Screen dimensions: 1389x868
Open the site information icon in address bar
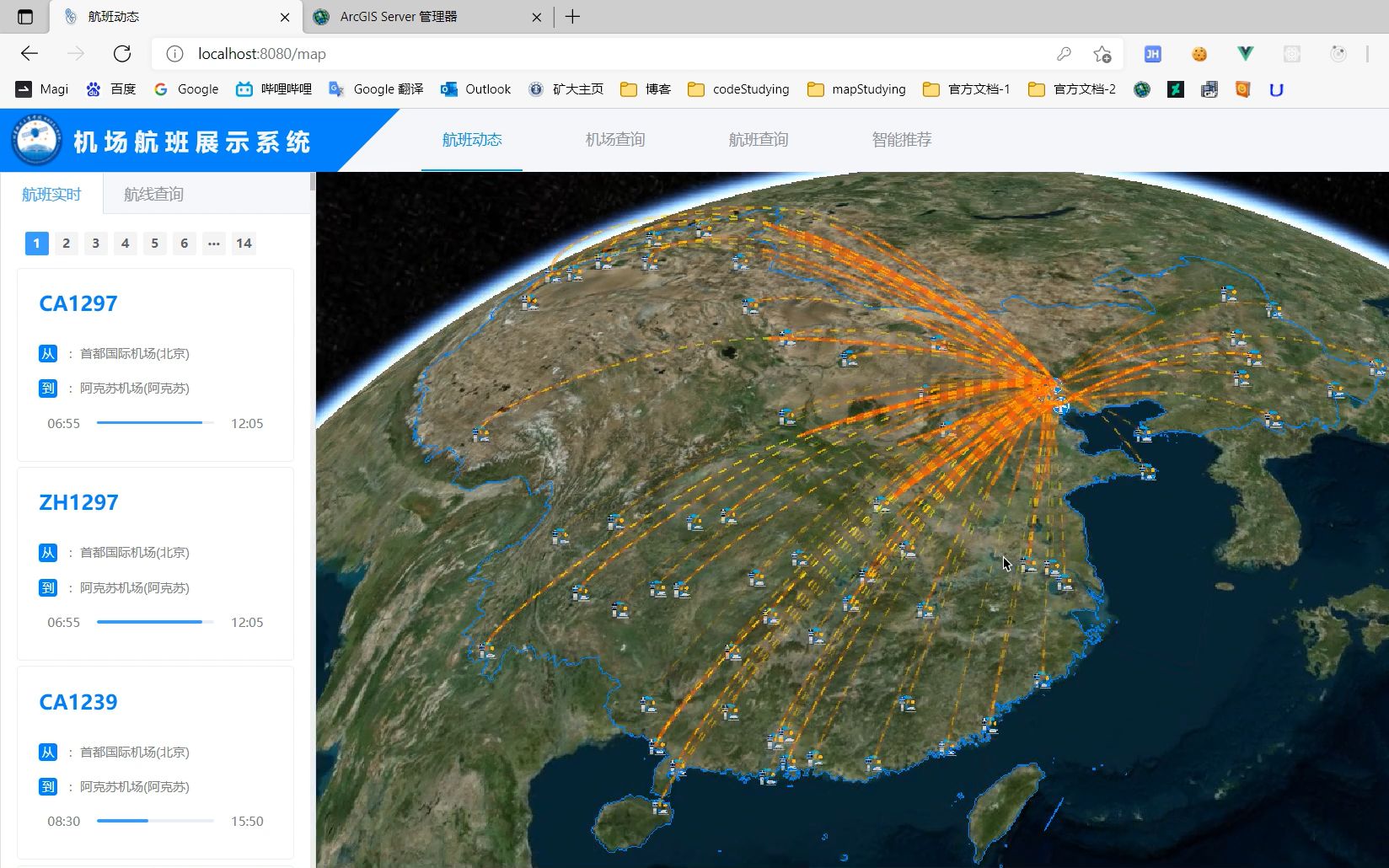[x=174, y=54]
